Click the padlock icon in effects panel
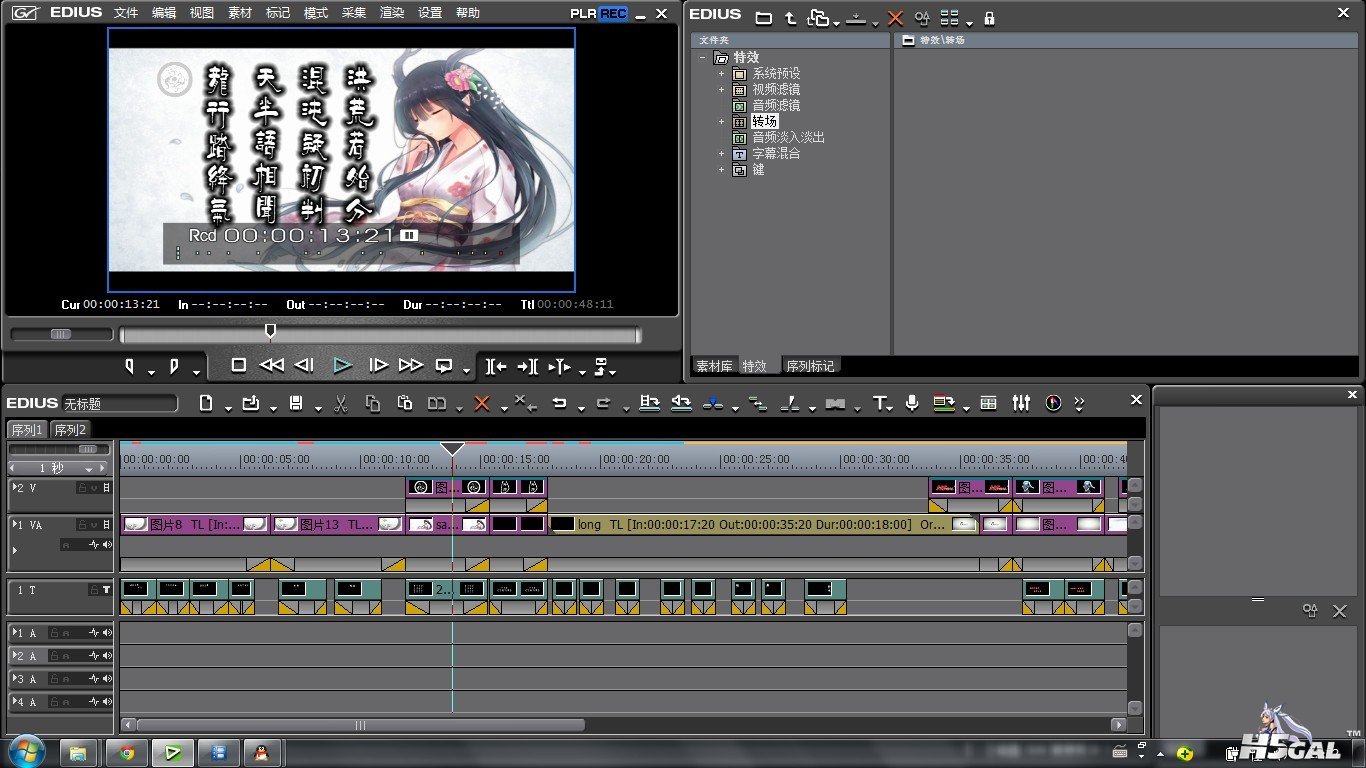Image resolution: width=1366 pixels, height=768 pixels. click(x=989, y=18)
